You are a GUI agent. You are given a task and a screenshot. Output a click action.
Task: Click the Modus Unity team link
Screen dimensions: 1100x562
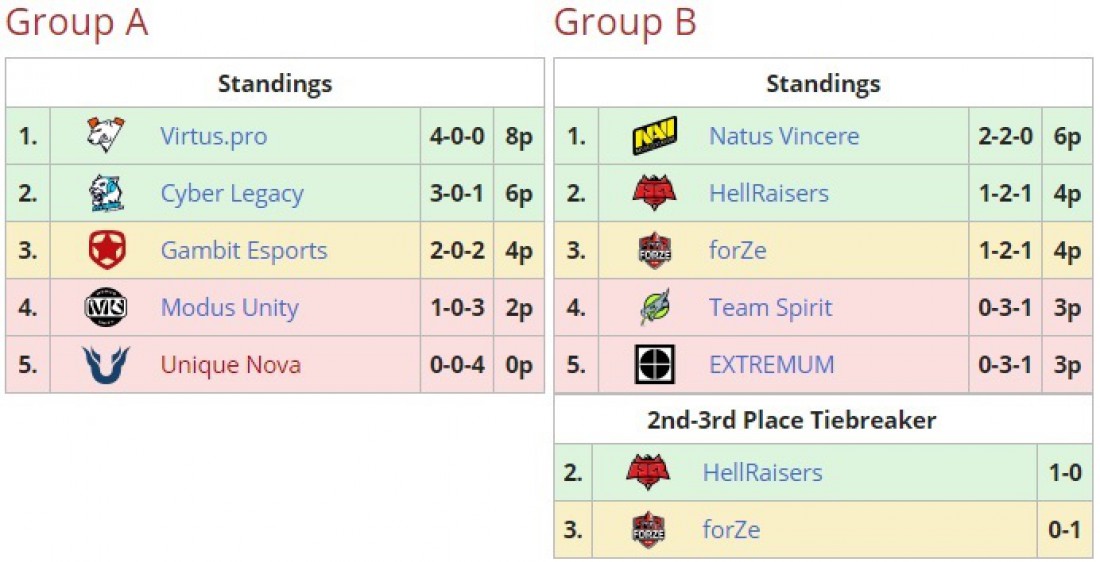230,307
